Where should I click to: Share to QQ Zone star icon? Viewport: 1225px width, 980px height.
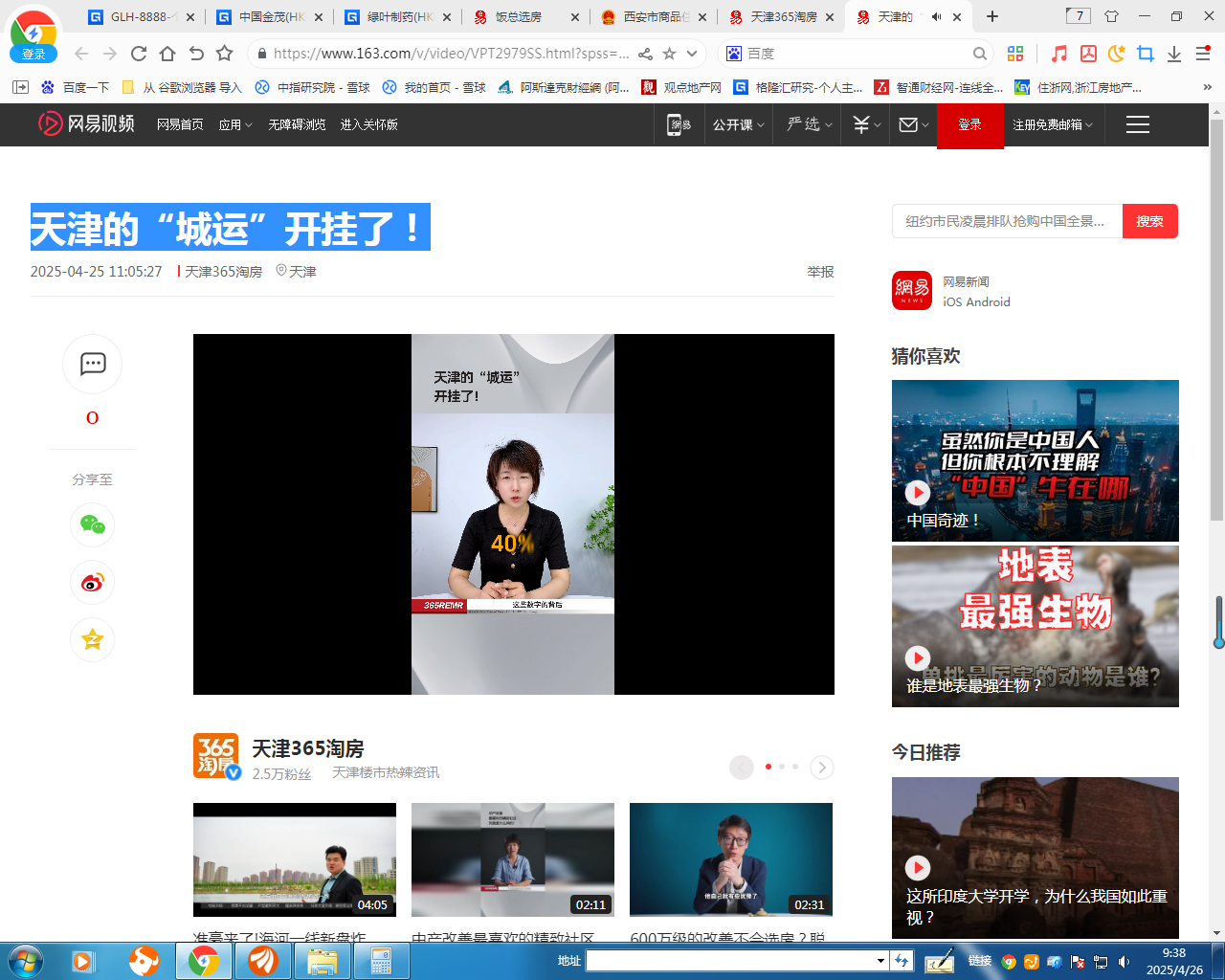click(93, 639)
